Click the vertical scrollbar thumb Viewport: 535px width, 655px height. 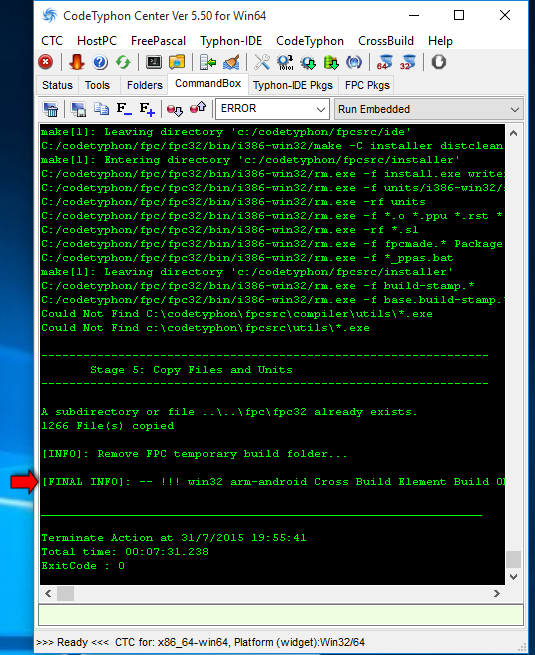(x=514, y=559)
